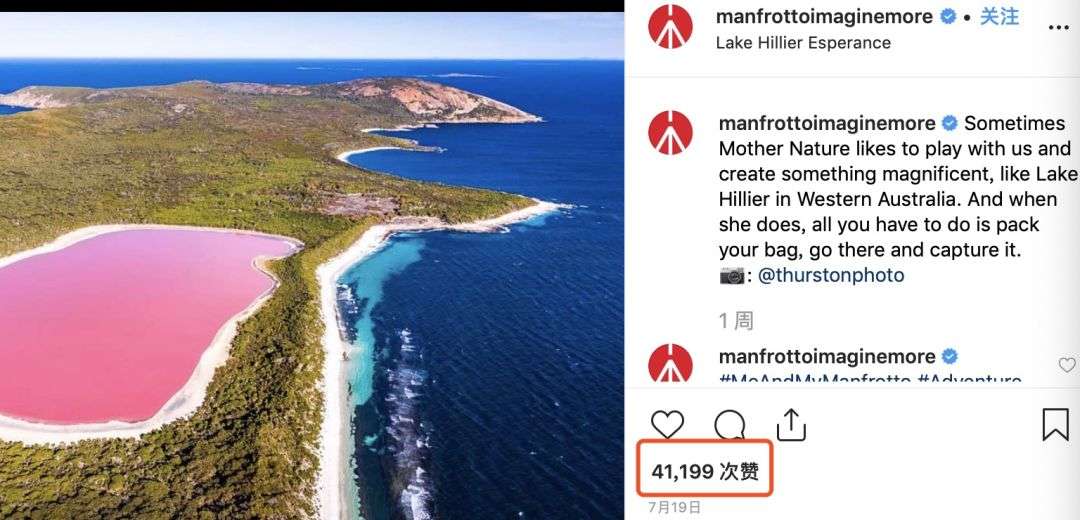Click the Lake Hillier aerial photo
Viewport: 1080px width, 520px height.
tap(311, 265)
